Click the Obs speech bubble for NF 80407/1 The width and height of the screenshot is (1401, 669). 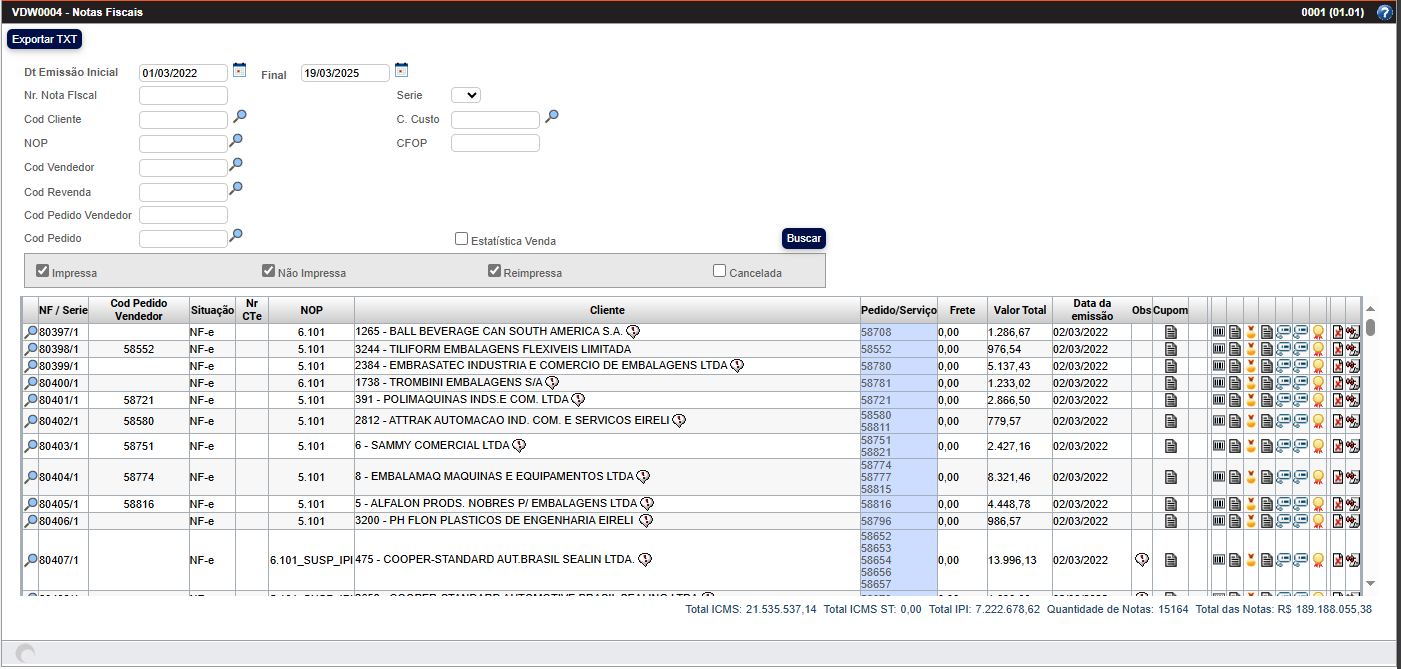[1141, 560]
